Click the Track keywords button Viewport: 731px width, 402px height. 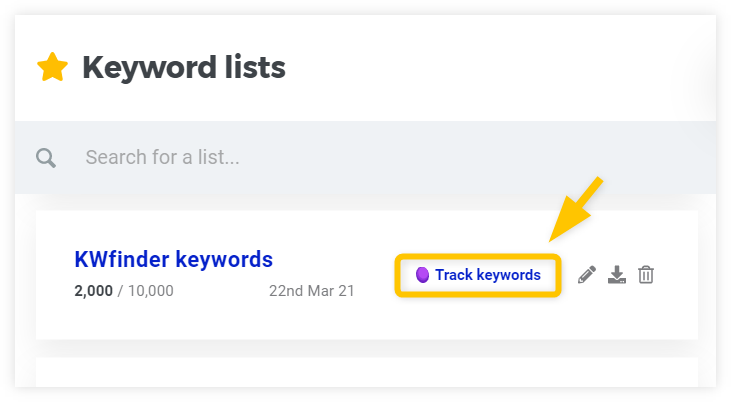point(478,275)
